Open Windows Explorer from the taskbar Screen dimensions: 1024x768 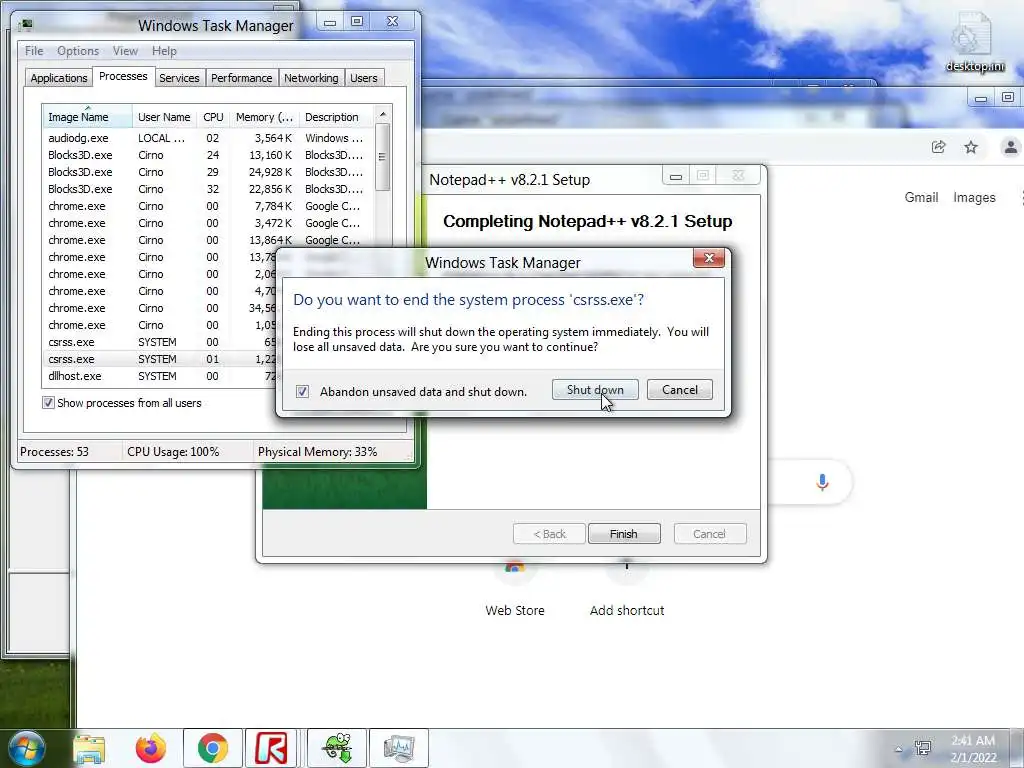coord(89,748)
